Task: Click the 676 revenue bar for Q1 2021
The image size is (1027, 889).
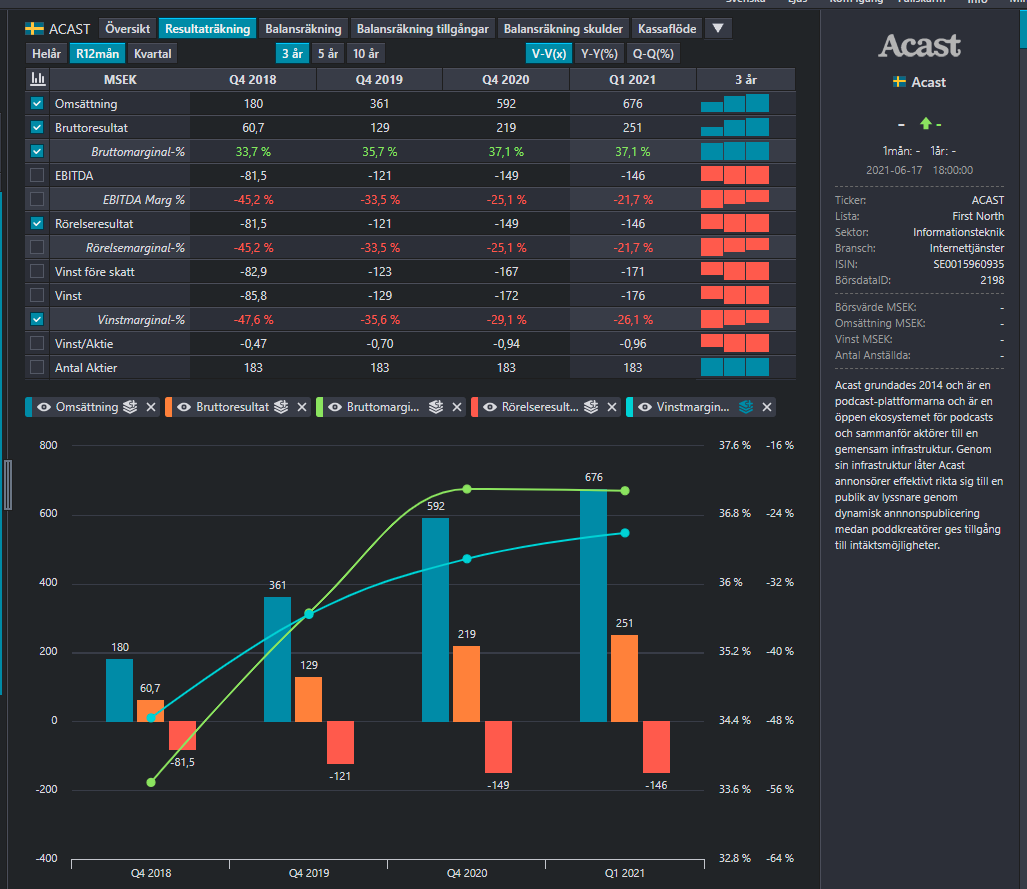Action: click(593, 605)
